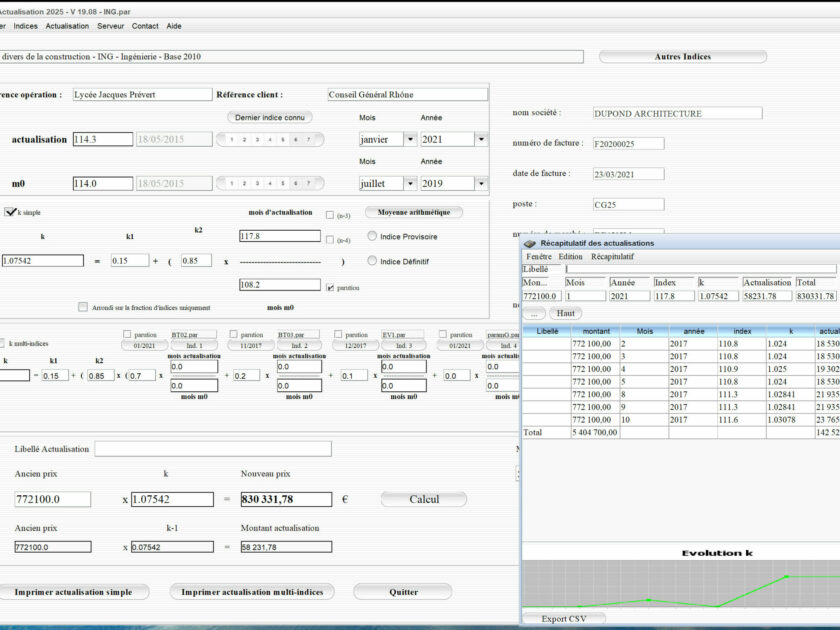Click the 12/2017 date button
840x630 pixels.
[x=355, y=346]
